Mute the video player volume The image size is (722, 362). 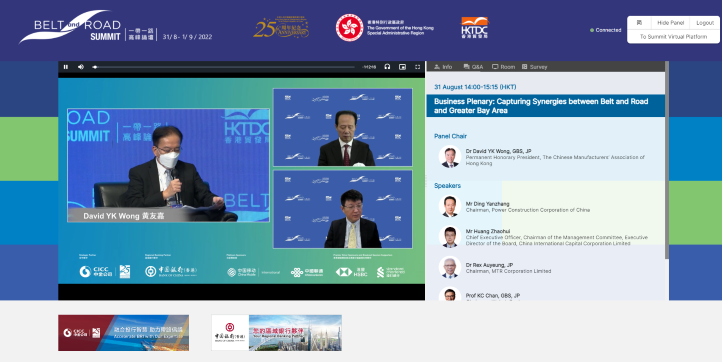(81, 67)
